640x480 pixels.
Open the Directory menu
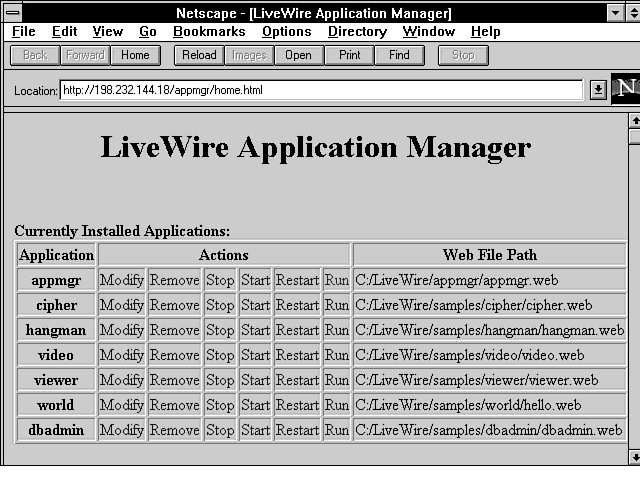click(357, 32)
